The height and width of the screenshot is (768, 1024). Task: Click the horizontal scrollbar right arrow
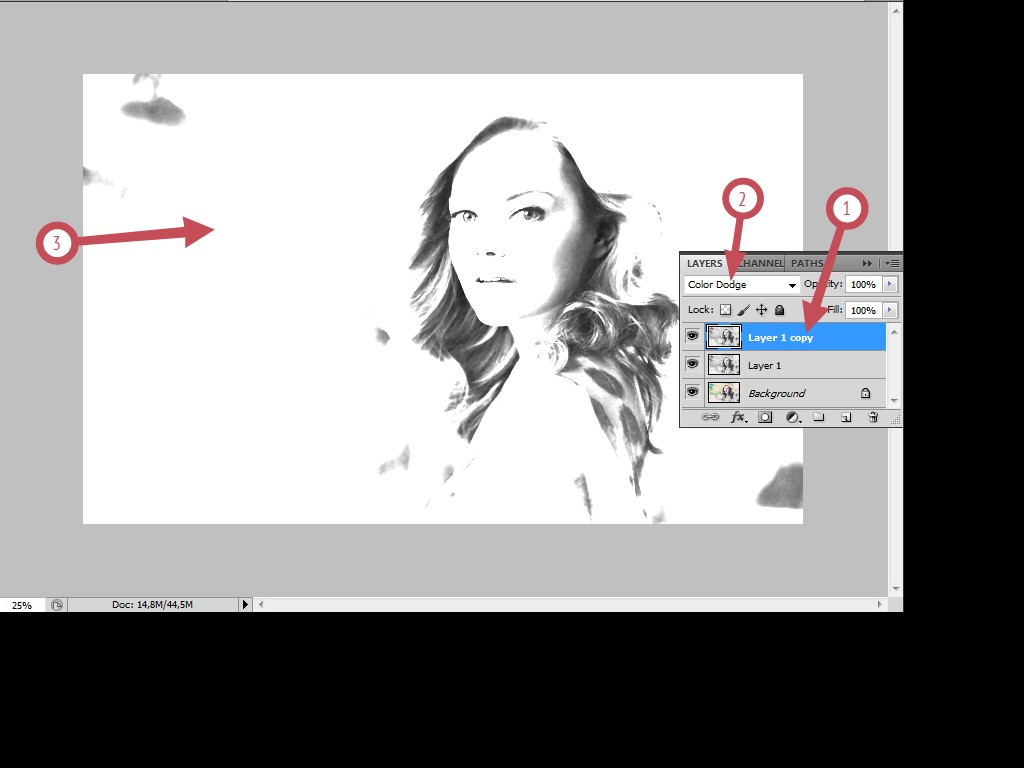880,605
